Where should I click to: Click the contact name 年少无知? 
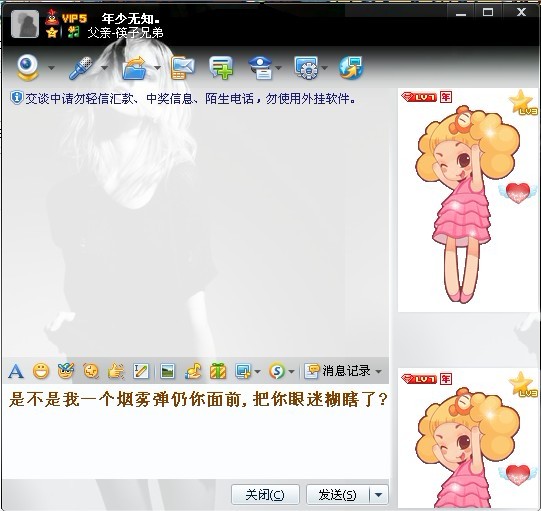point(130,19)
